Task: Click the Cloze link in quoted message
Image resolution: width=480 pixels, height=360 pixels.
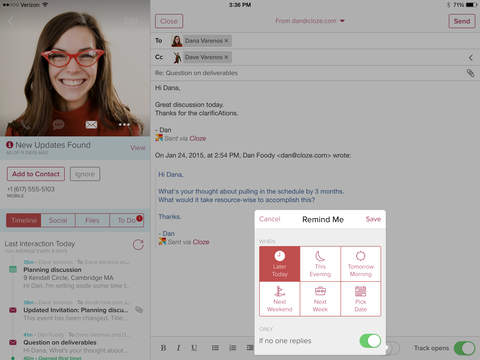Action: [x=201, y=242]
